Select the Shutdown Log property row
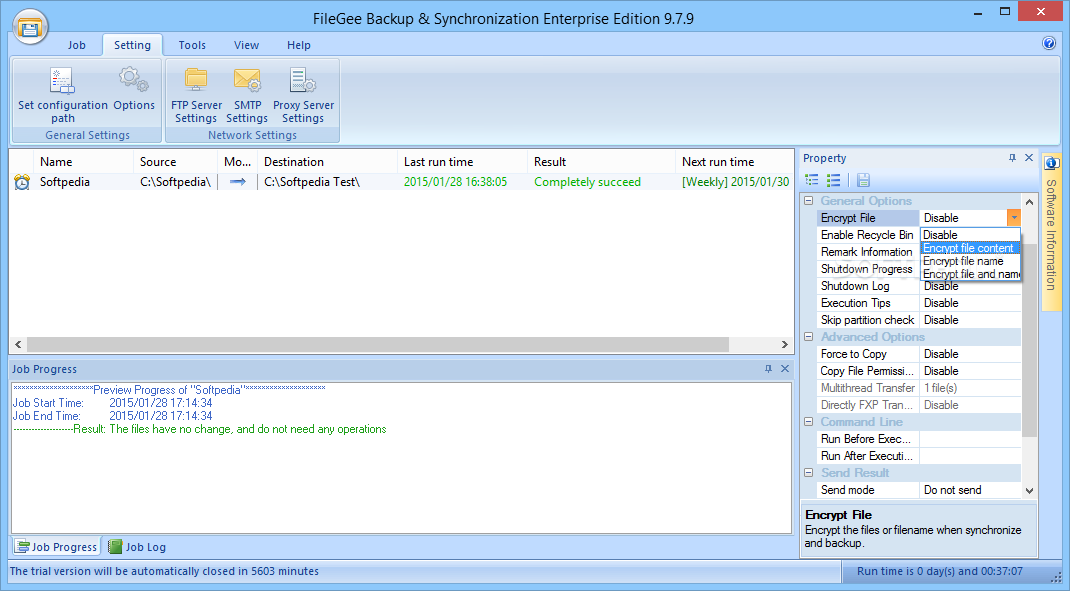1070x591 pixels. coord(919,286)
